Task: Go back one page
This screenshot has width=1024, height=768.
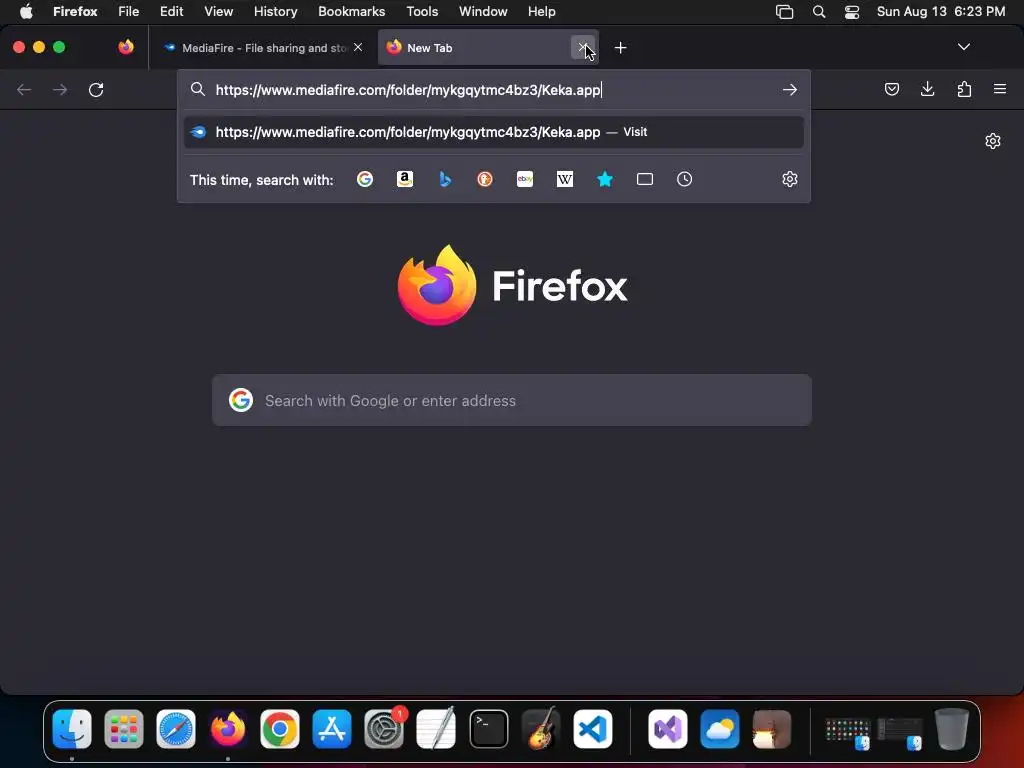Action: click(24, 89)
